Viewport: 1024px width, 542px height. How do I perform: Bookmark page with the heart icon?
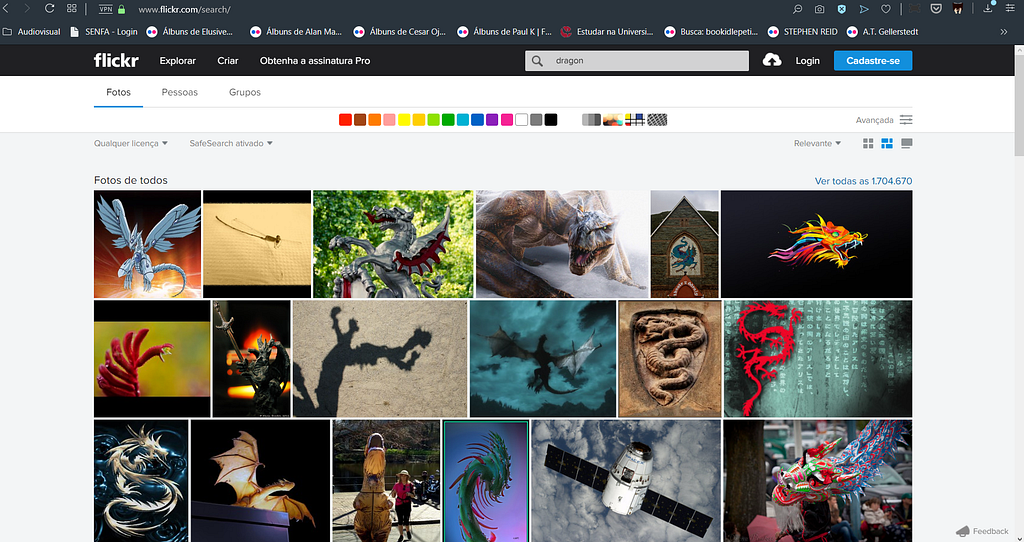[886, 9]
